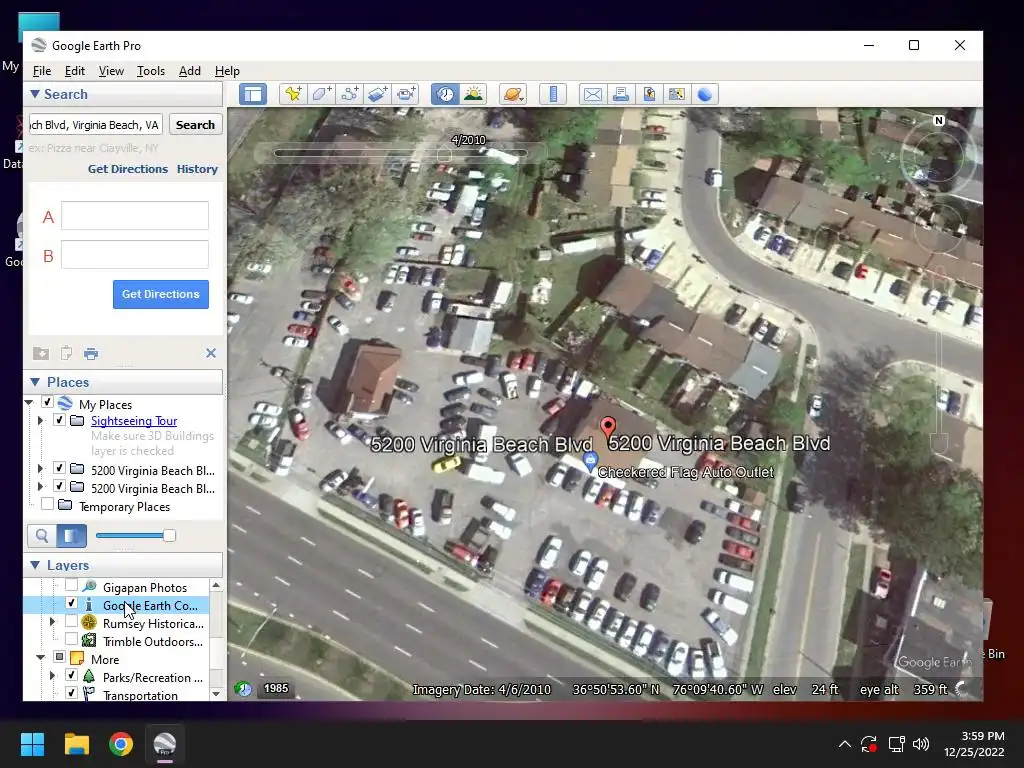Click the blue Get Directions button
Screen dimensions: 1024x768
161,294
